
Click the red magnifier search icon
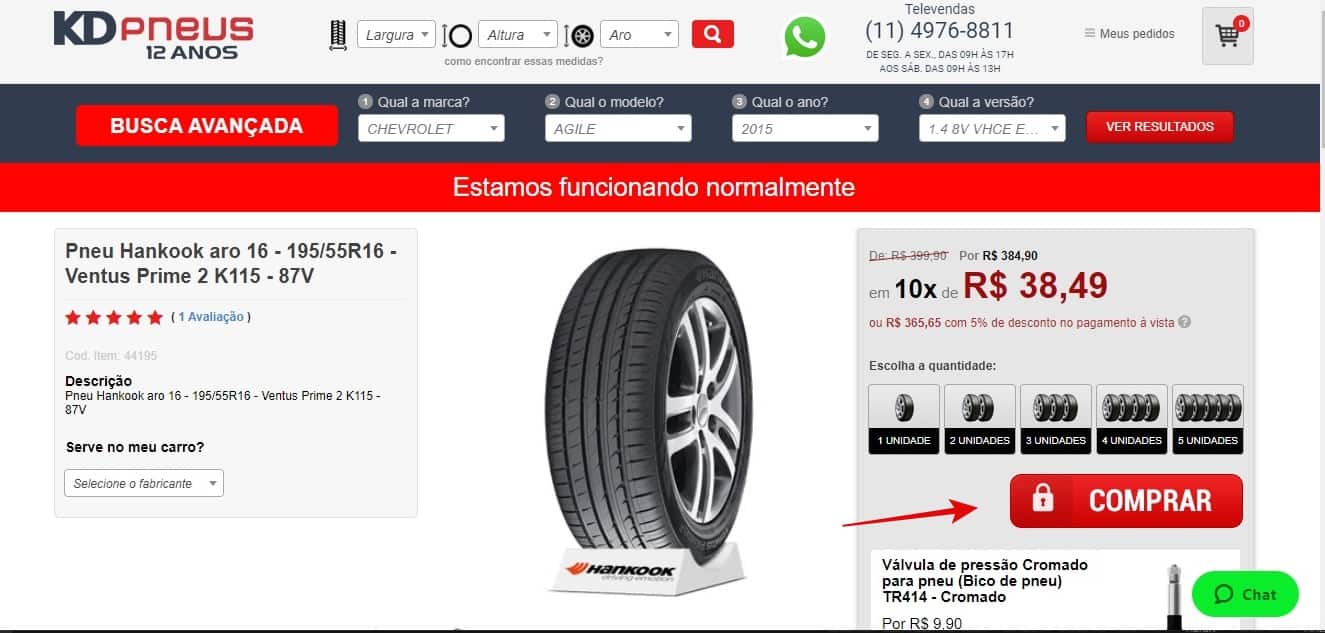tap(712, 34)
